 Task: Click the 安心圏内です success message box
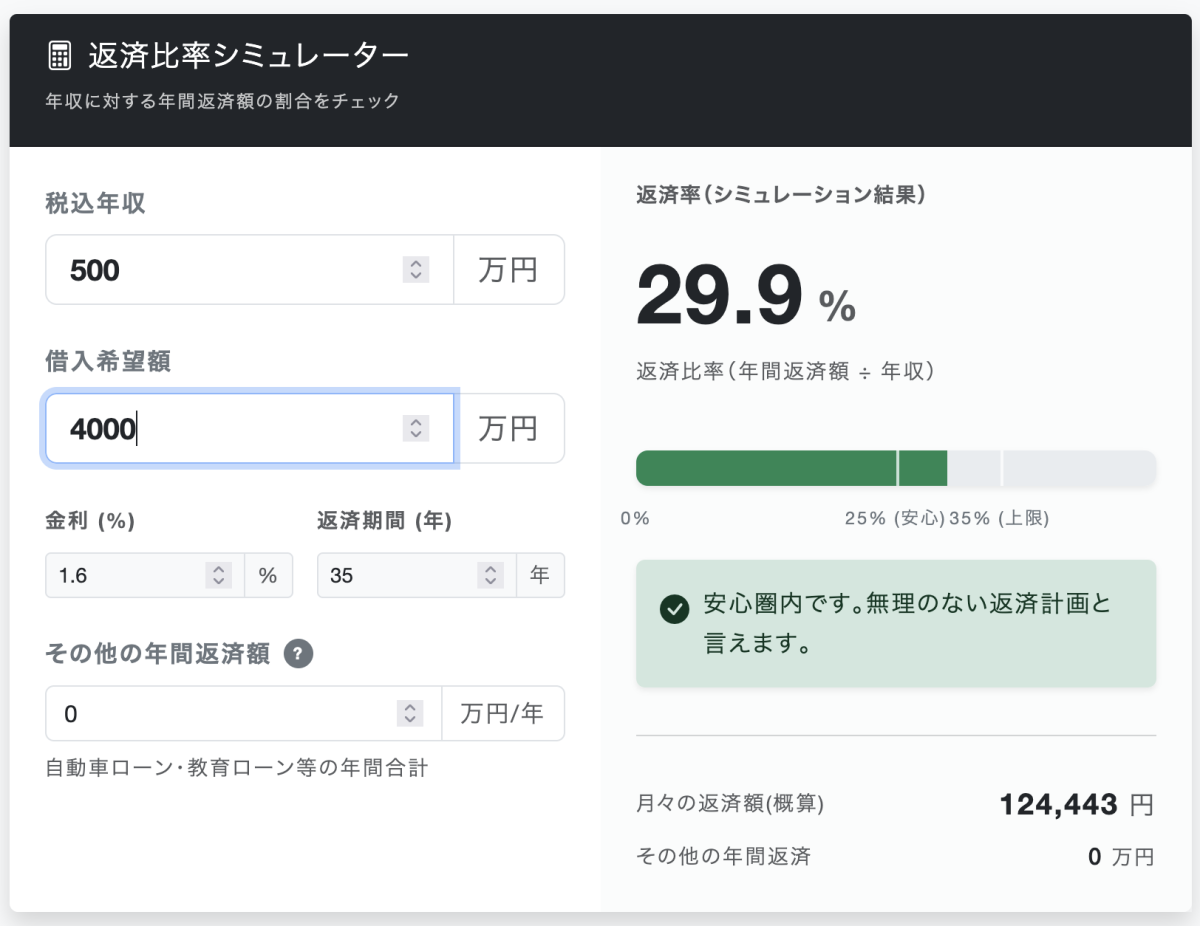895,623
